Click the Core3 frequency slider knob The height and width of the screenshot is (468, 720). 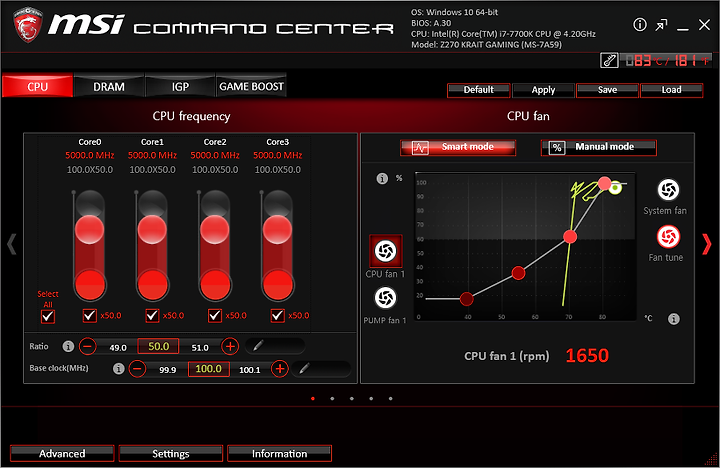(x=278, y=229)
